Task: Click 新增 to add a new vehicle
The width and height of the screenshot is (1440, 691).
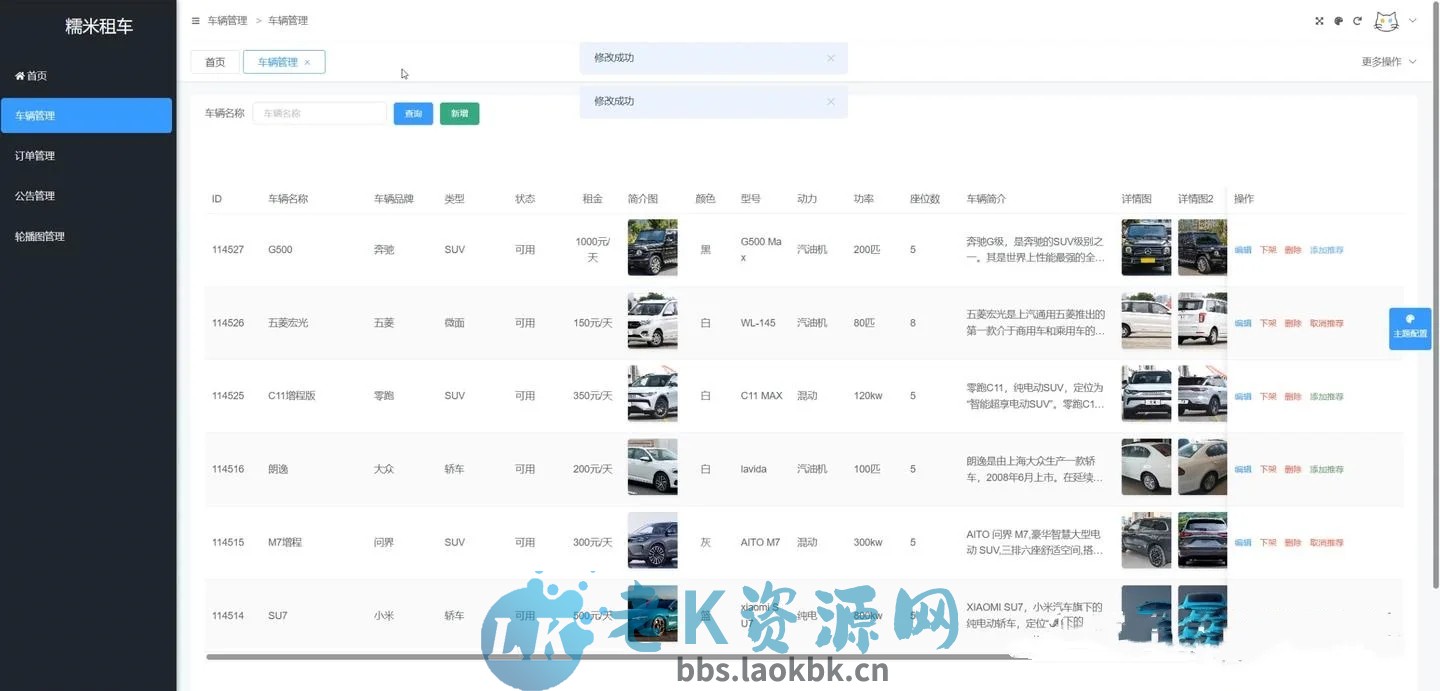Action: pyautogui.click(x=459, y=113)
